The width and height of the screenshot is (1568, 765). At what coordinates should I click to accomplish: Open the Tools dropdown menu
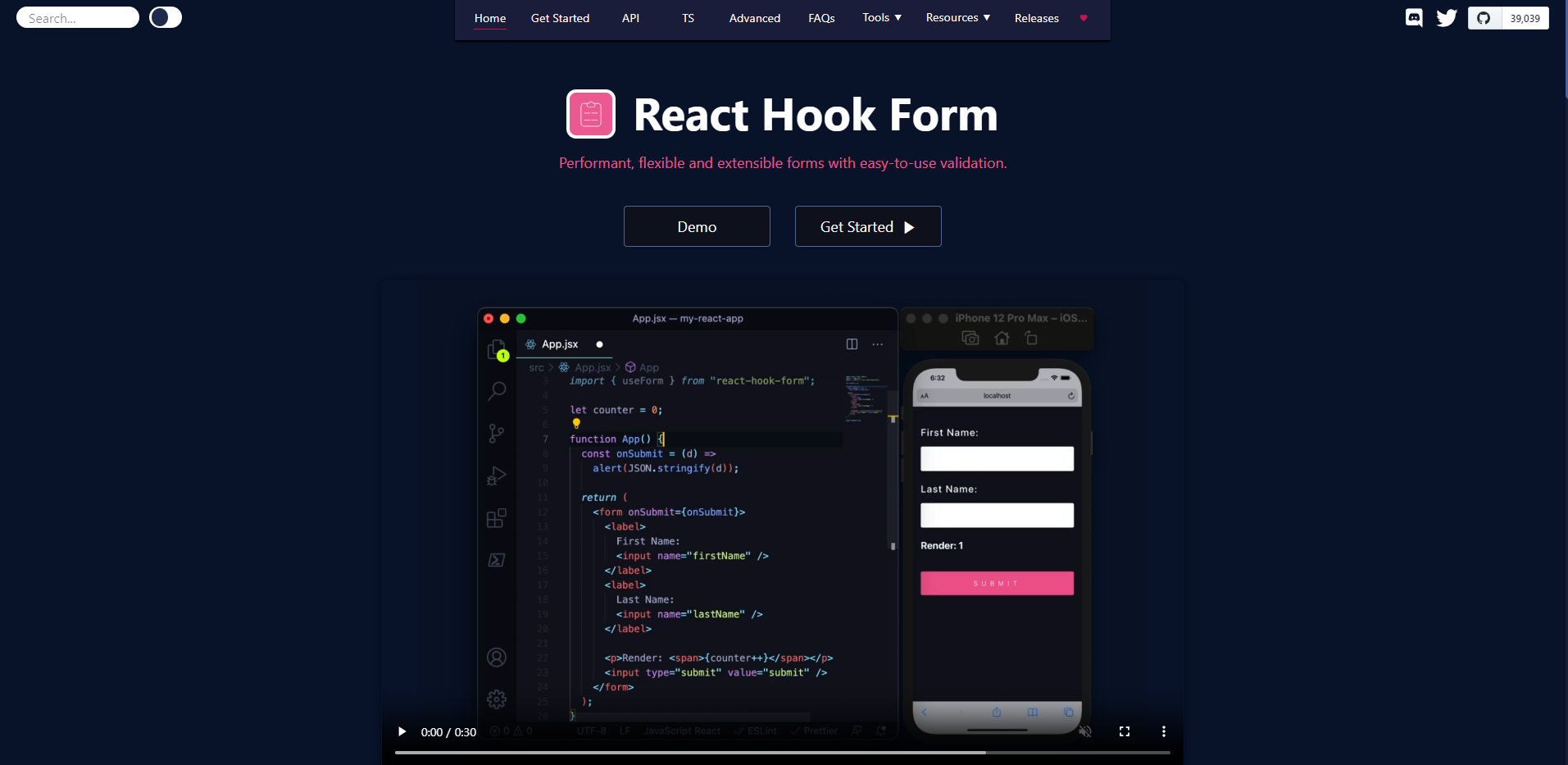tap(881, 17)
